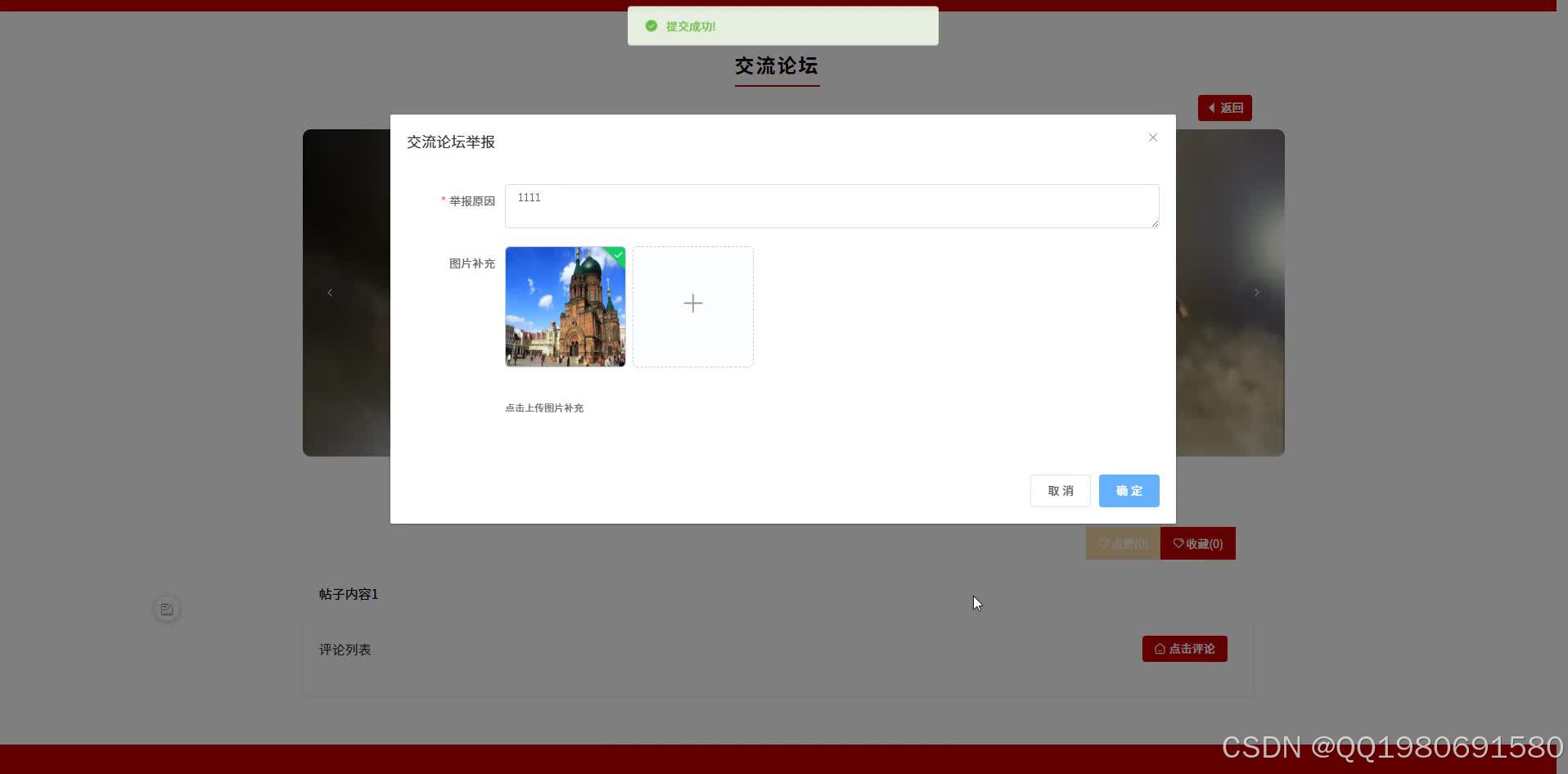The image size is (1568, 774).
Task: Click the right carousel arrow
Action: point(1255,292)
